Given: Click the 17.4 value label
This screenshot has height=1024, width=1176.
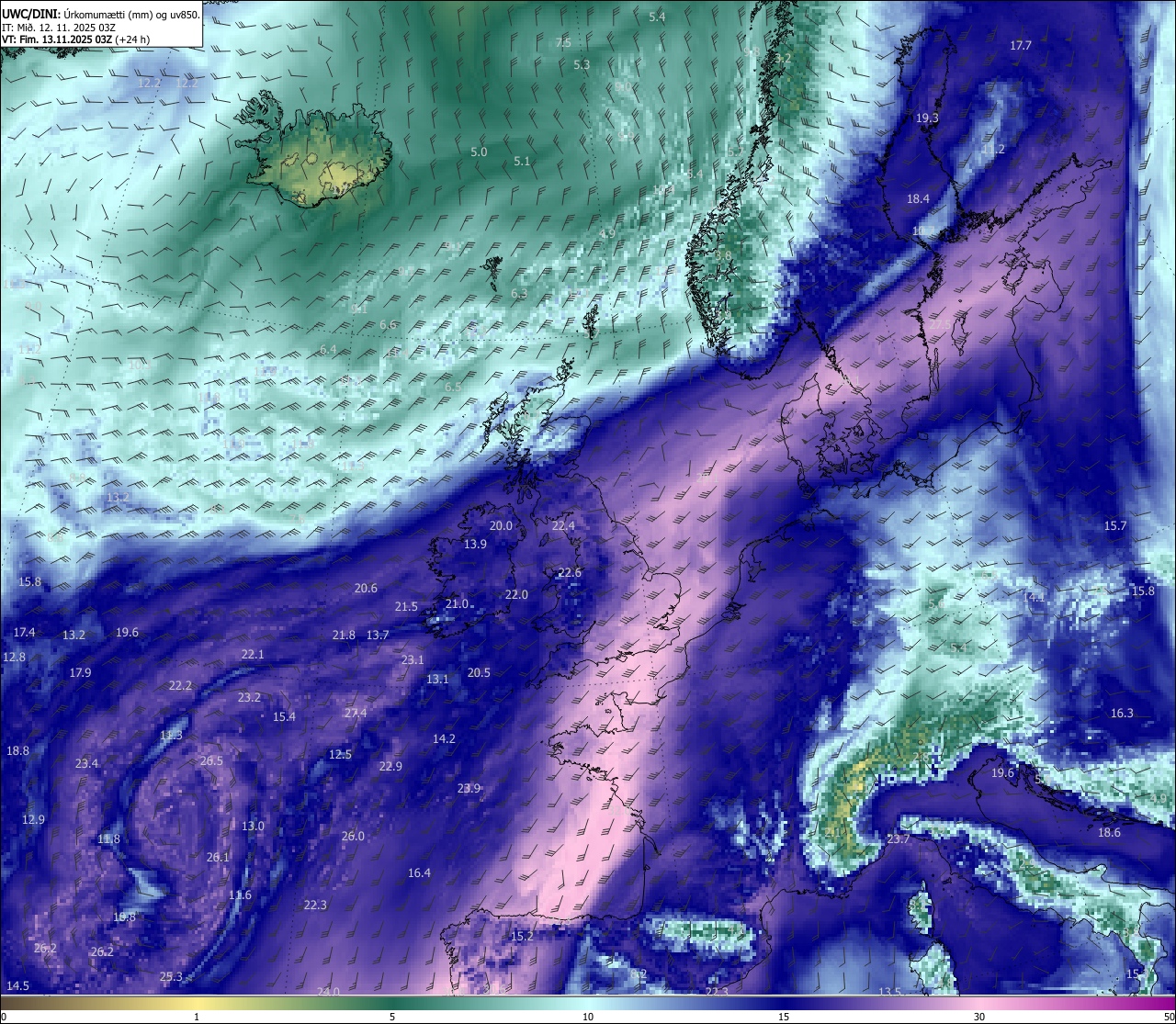Looking at the screenshot, I should coord(24,632).
